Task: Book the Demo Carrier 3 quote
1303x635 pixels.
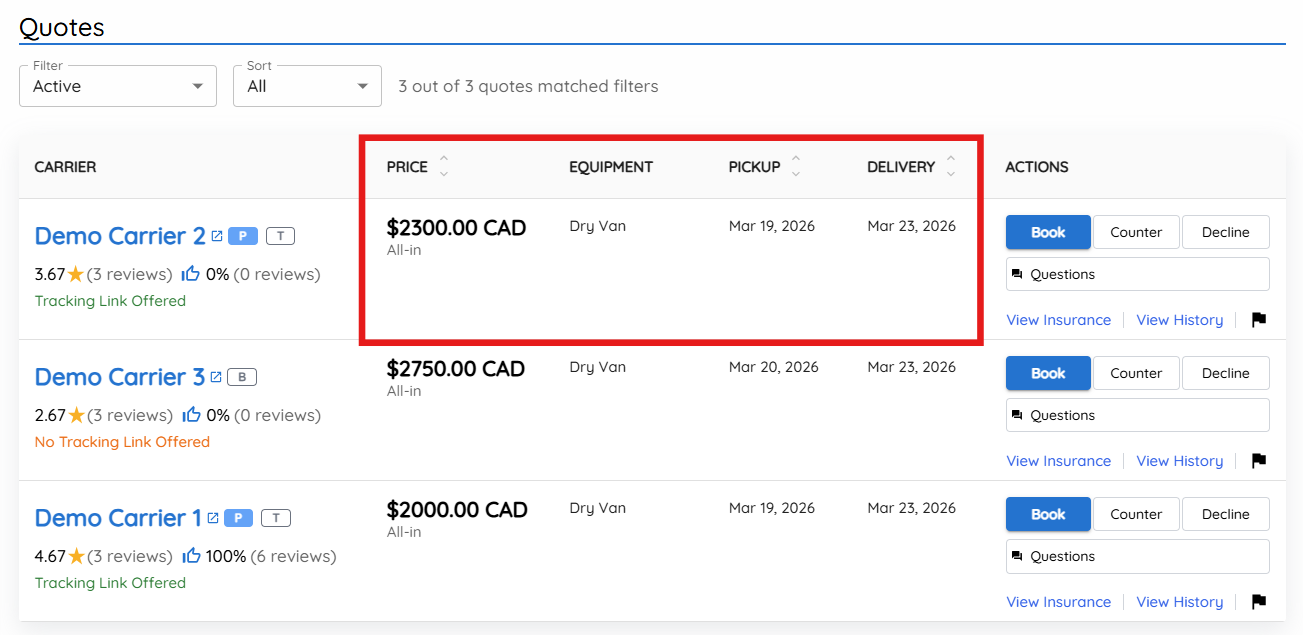Action: [x=1048, y=373]
